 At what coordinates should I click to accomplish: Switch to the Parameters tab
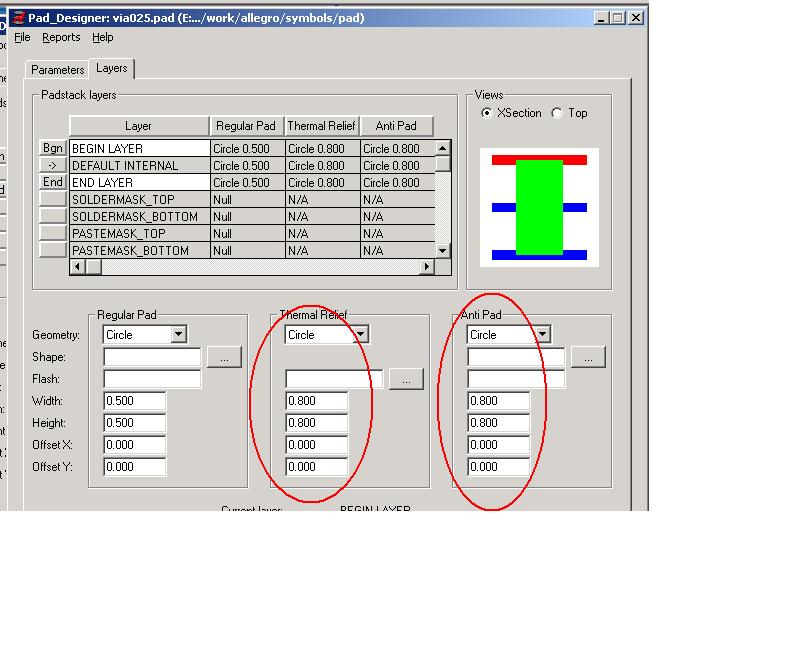pyautogui.click(x=57, y=70)
